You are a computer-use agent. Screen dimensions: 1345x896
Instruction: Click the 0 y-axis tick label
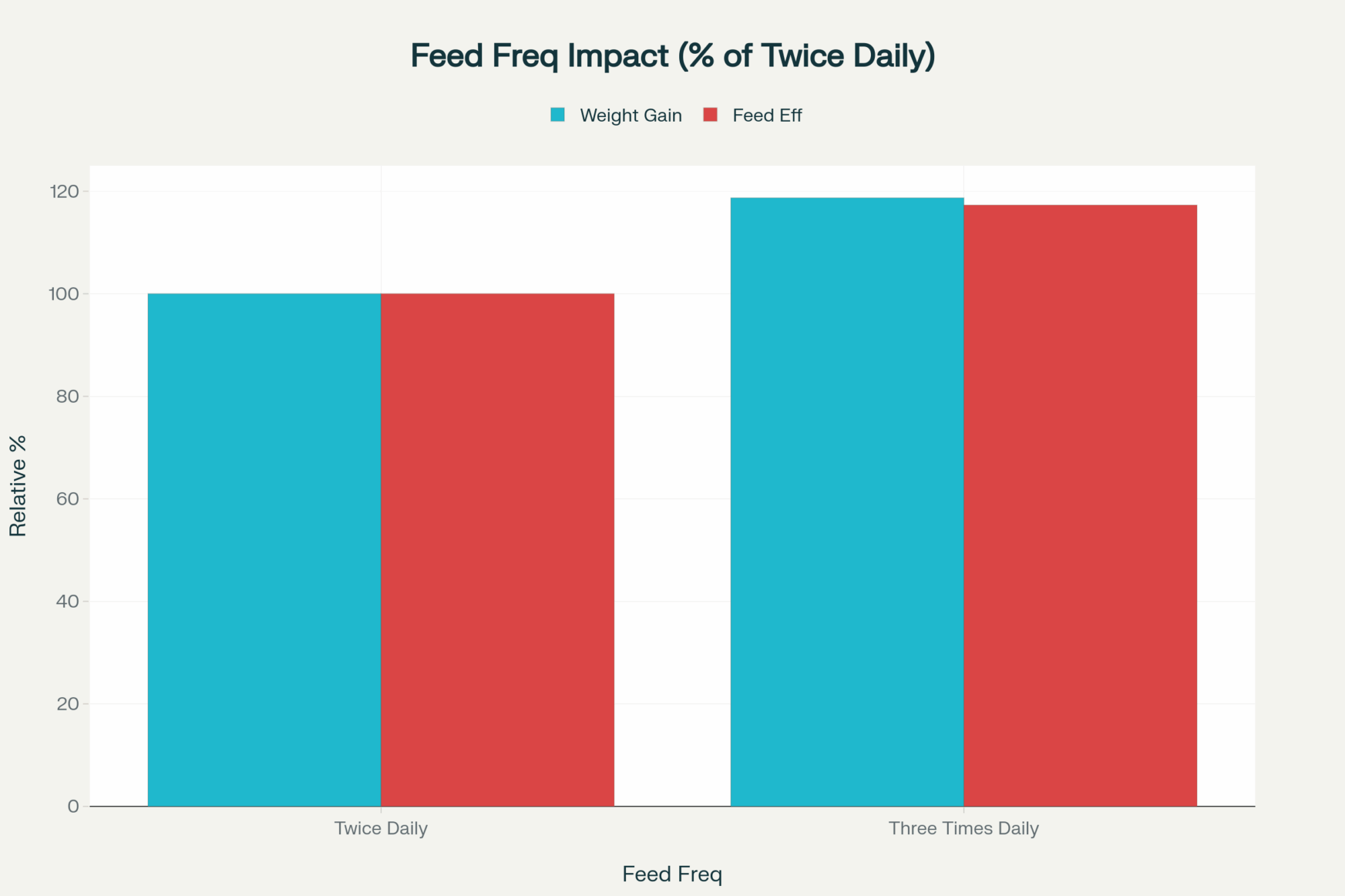(73, 806)
